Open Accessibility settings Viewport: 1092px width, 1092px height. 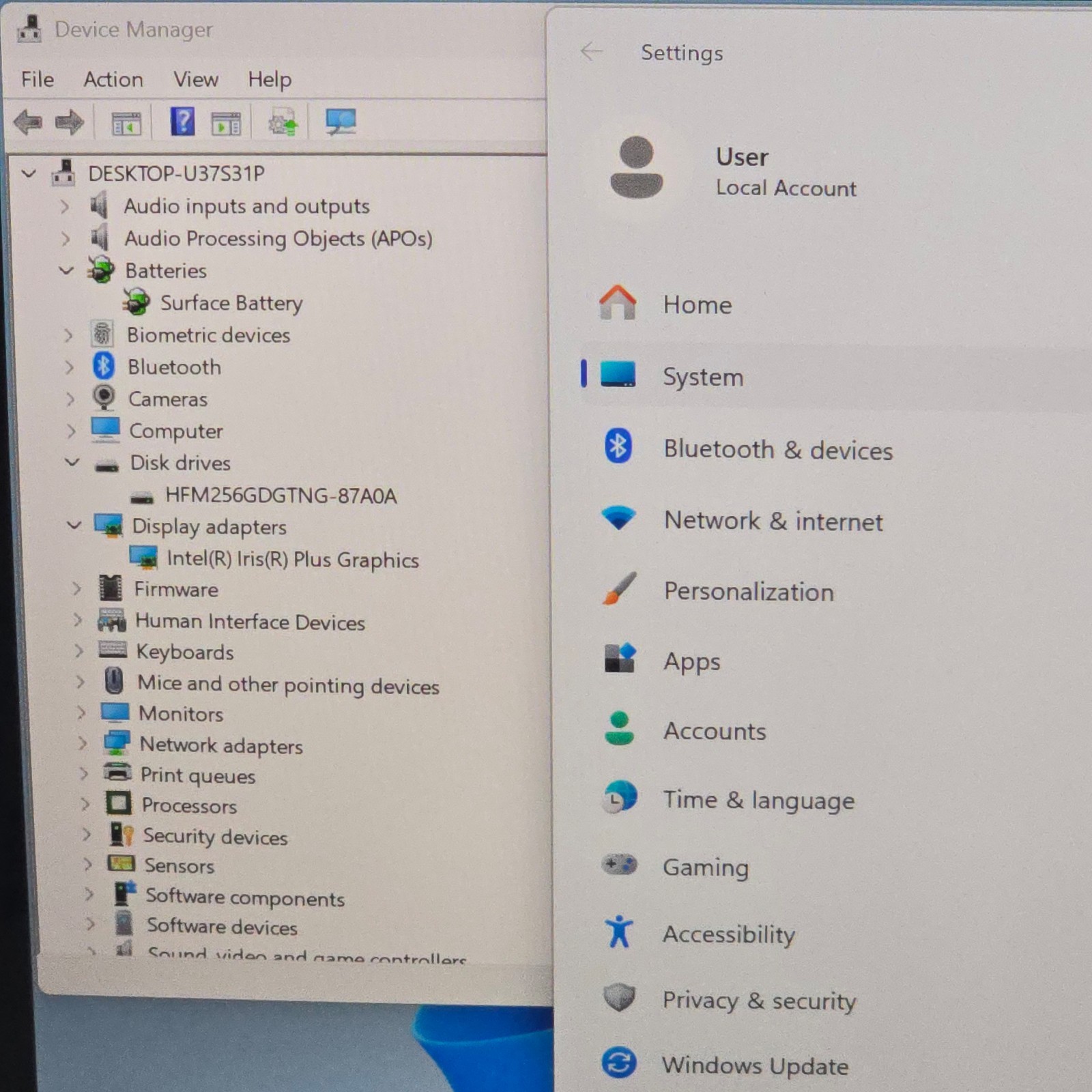tap(729, 934)
